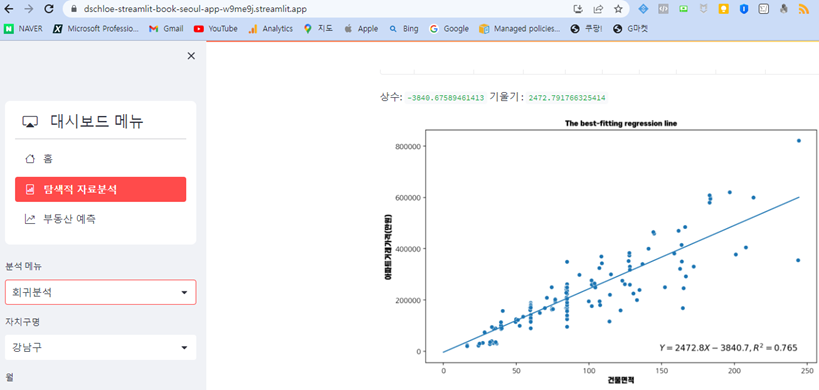Click the padlock site info icon

(x=73, y=9)
